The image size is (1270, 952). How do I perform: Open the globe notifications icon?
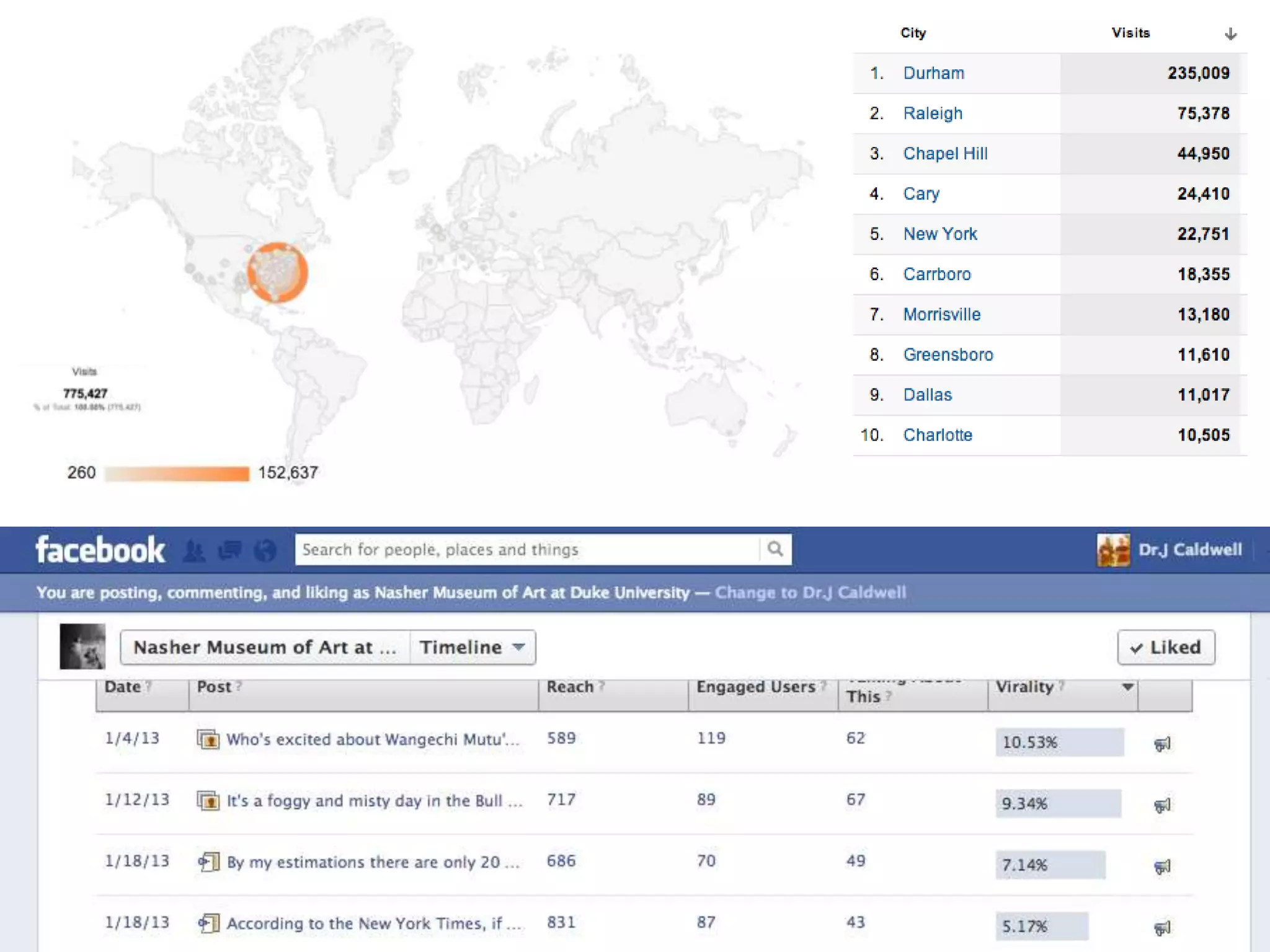pos(265,550)
